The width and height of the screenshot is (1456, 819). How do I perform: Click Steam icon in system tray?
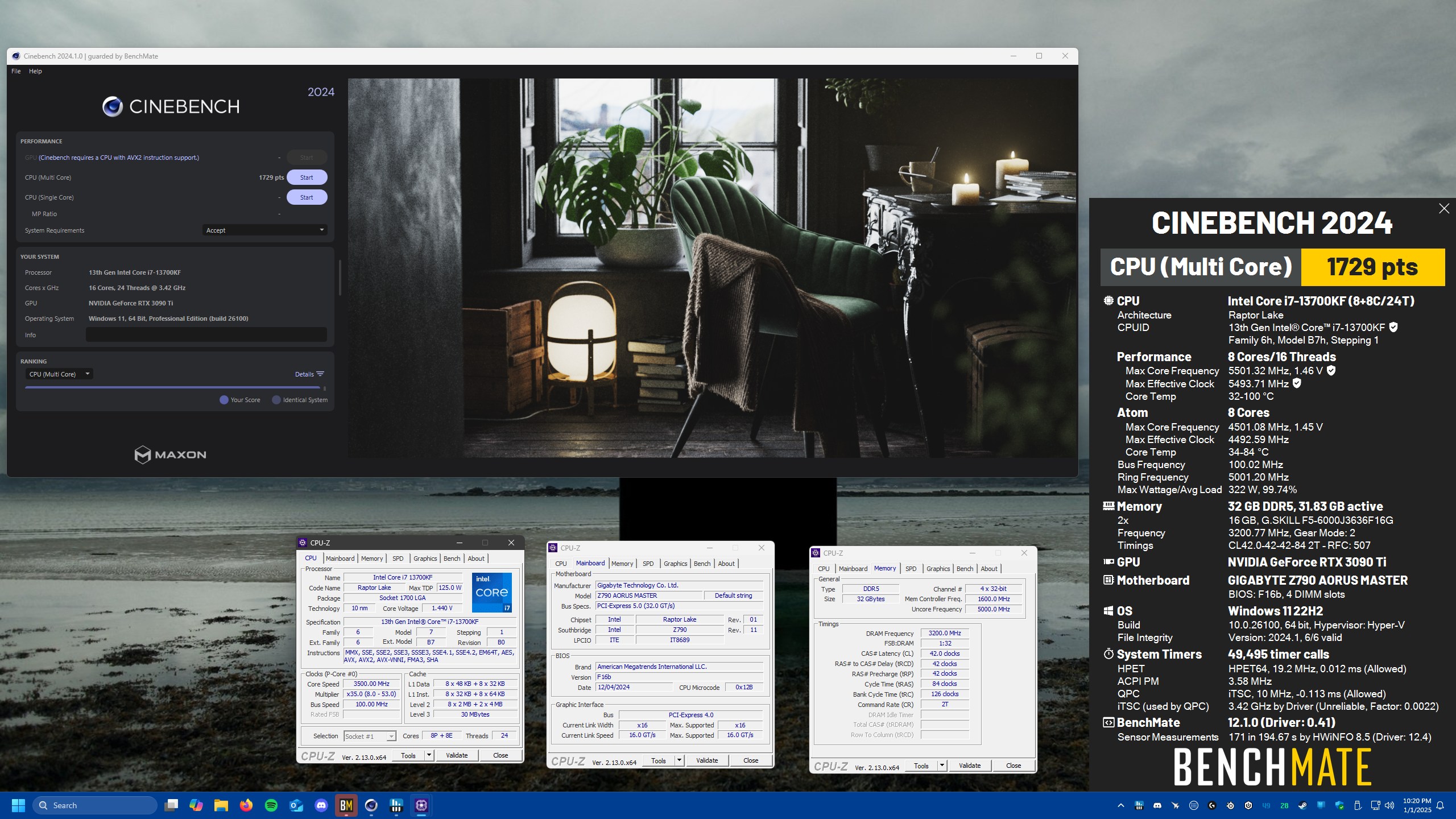click(x=1302, y=805)
